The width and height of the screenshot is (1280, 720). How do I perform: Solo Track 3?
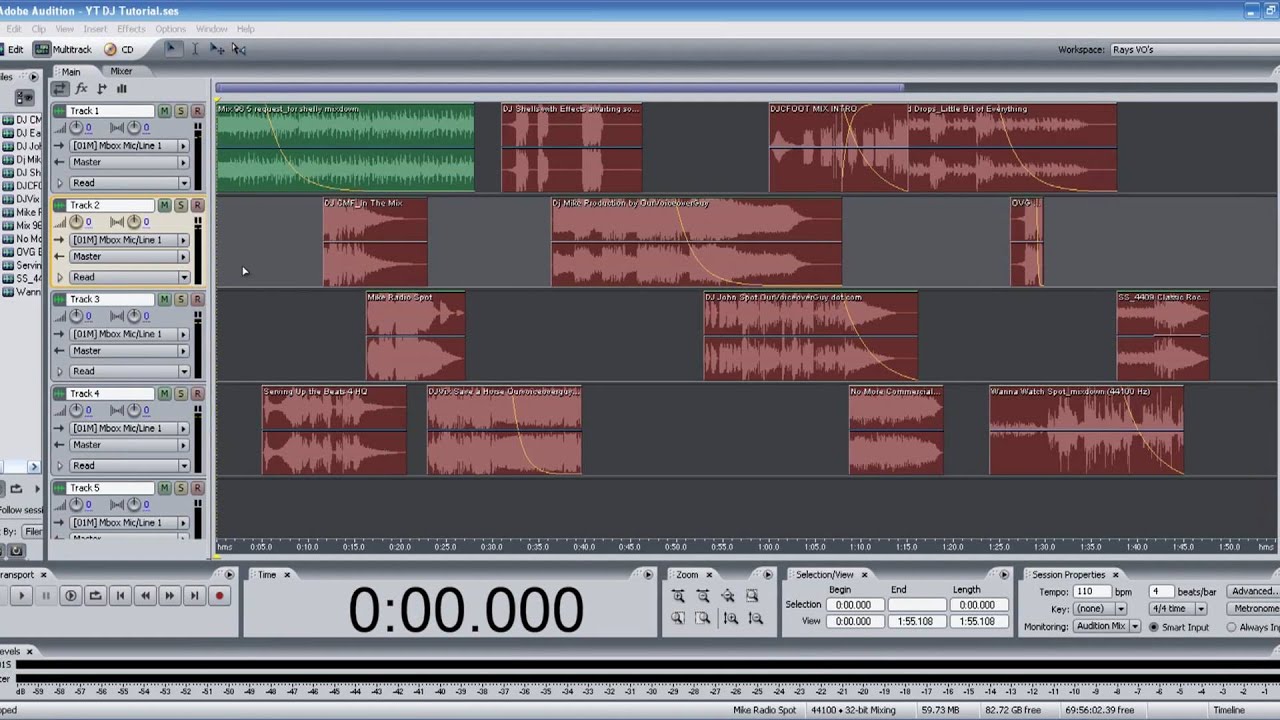point(180,299)
